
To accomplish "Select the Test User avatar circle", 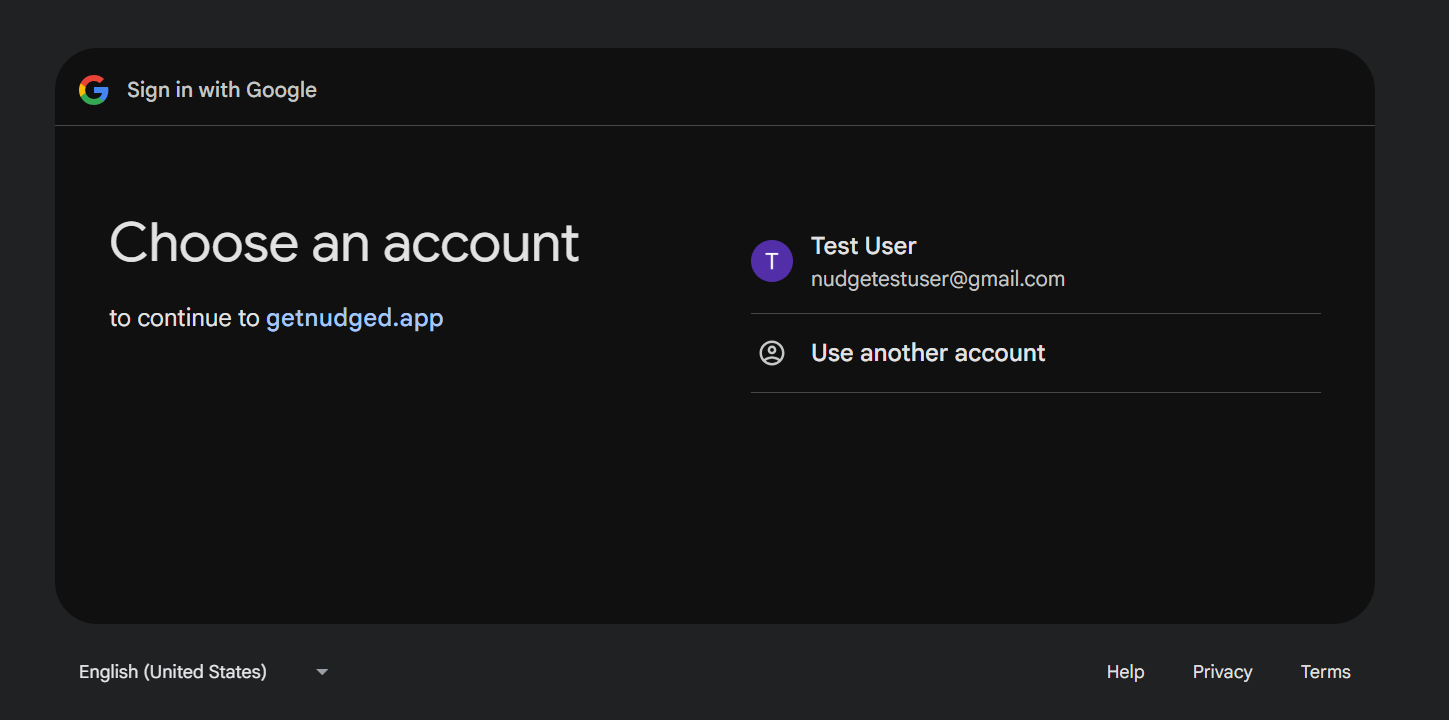I will point(771,261).
